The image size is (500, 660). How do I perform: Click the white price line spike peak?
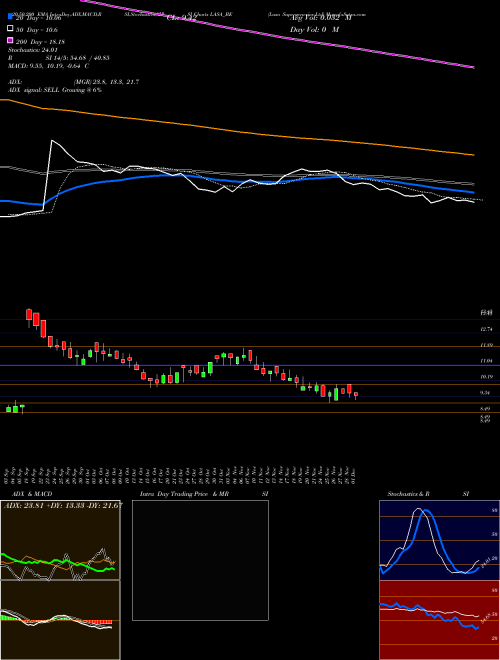(52, 141)
